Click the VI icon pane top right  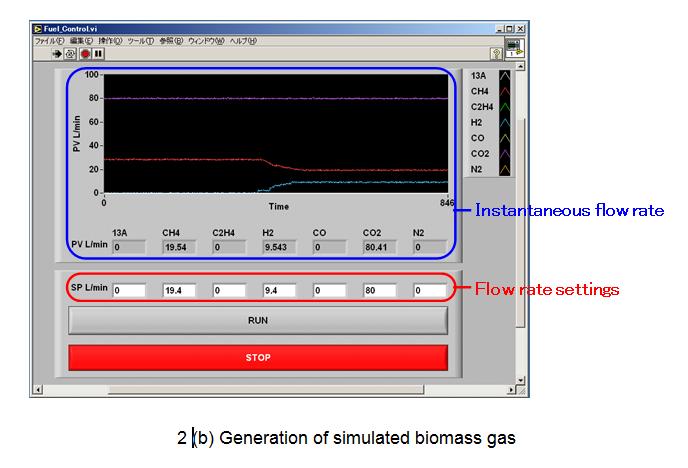click(514, 48)
